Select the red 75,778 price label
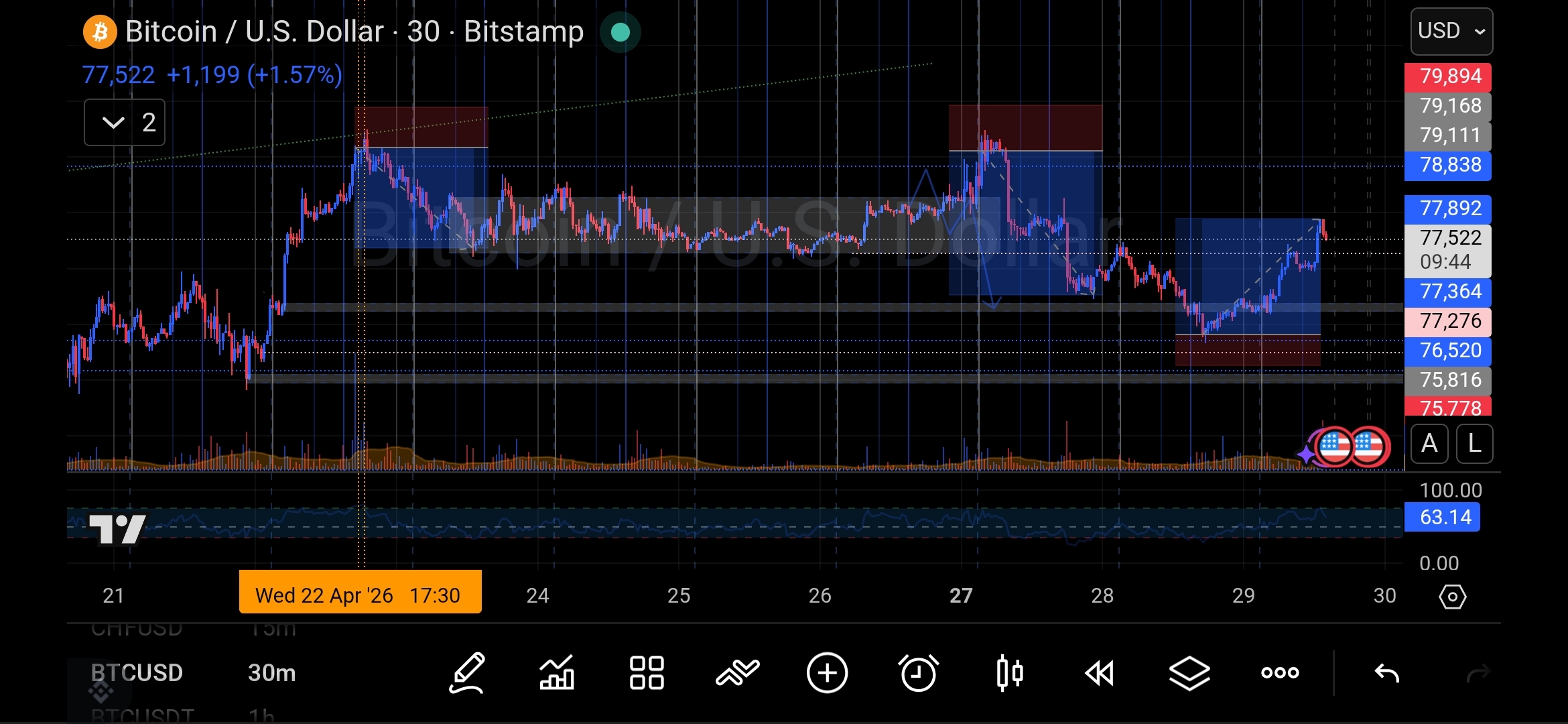Image resolution: width=1568 pixels, height=724 pixels. [1448, 406]
